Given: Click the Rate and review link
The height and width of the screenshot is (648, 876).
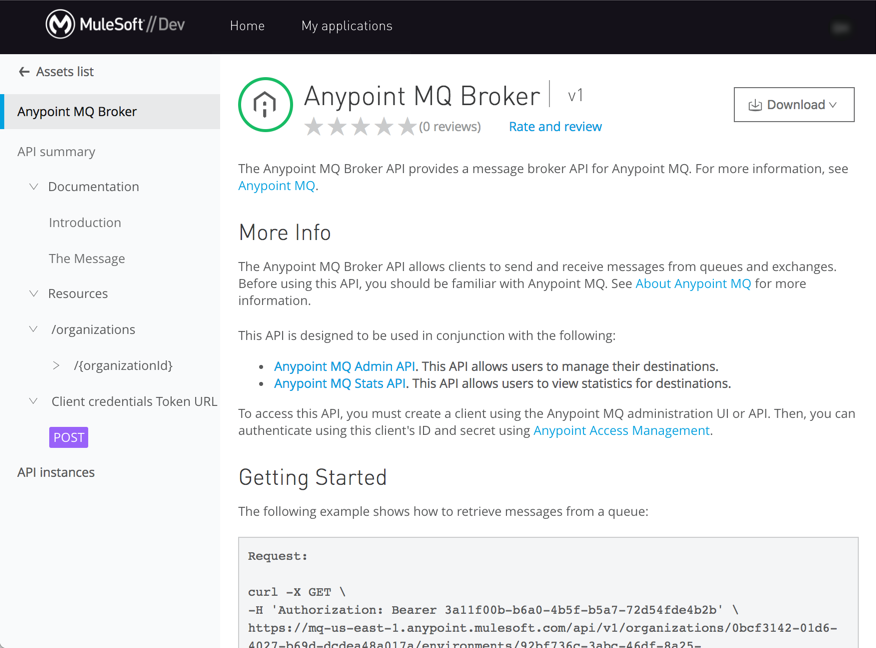Looking at the screenshot, I should tap(555, 127).
